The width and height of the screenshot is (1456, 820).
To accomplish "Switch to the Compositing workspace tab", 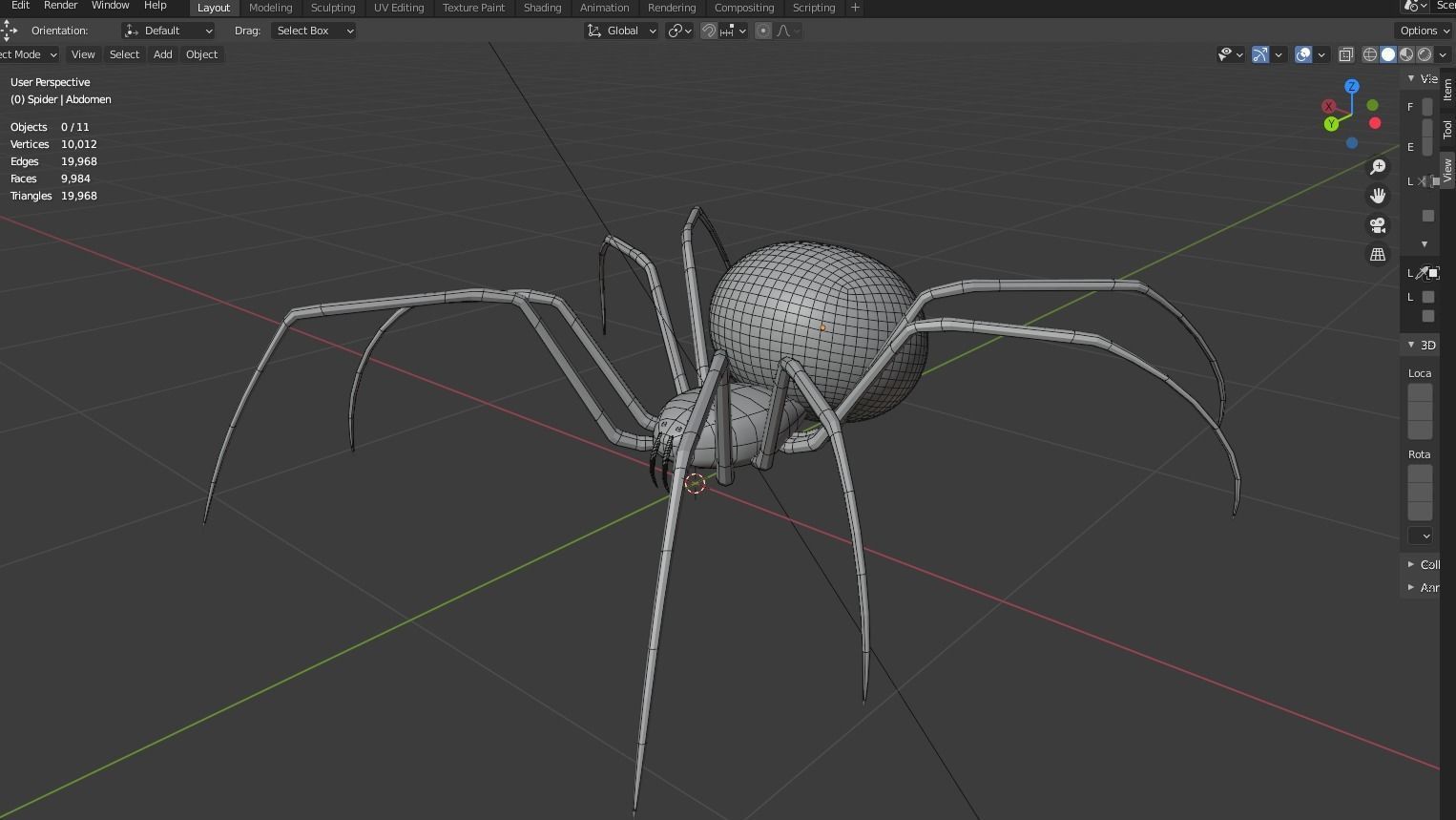I will coord(744,8).
